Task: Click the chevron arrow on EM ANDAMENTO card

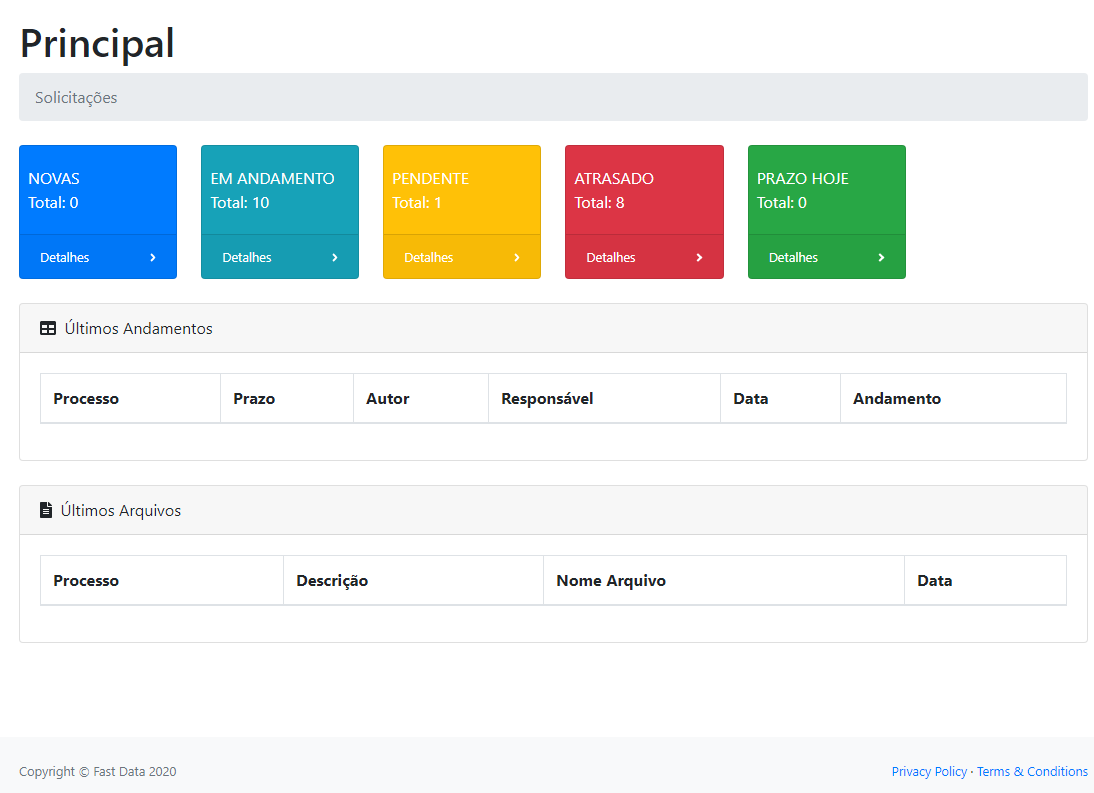Action: point(335,257)
